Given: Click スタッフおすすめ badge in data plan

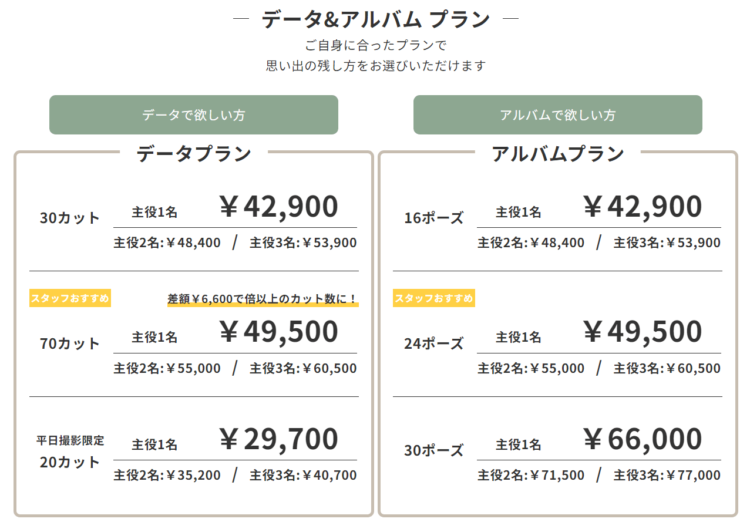Looking at the screenshot, I should [70, 298].
